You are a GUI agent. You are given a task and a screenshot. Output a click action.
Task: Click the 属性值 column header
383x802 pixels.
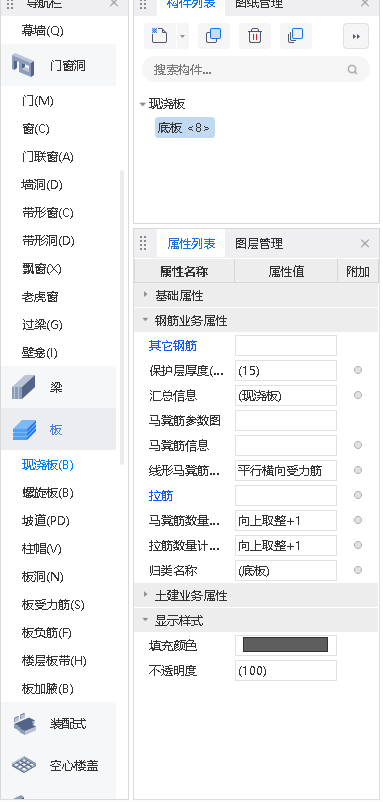coord(286,272)
